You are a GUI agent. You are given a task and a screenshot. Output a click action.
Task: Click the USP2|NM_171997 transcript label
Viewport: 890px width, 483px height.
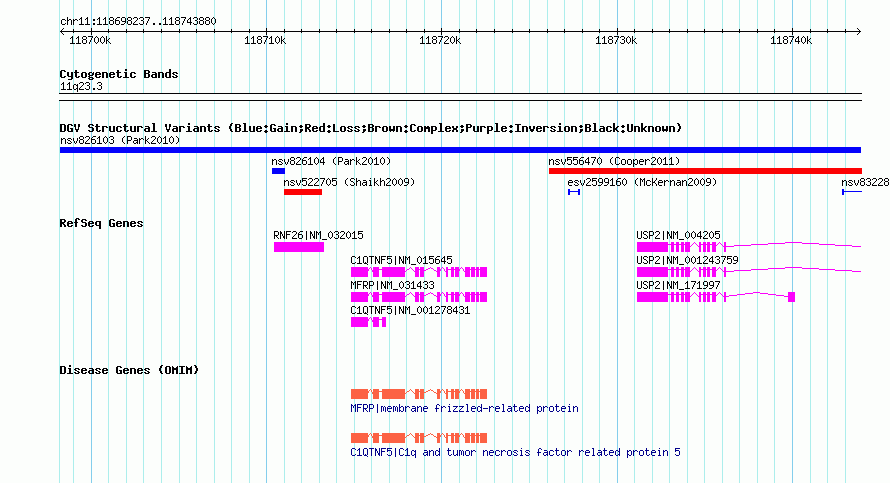(x=678, y=285)
